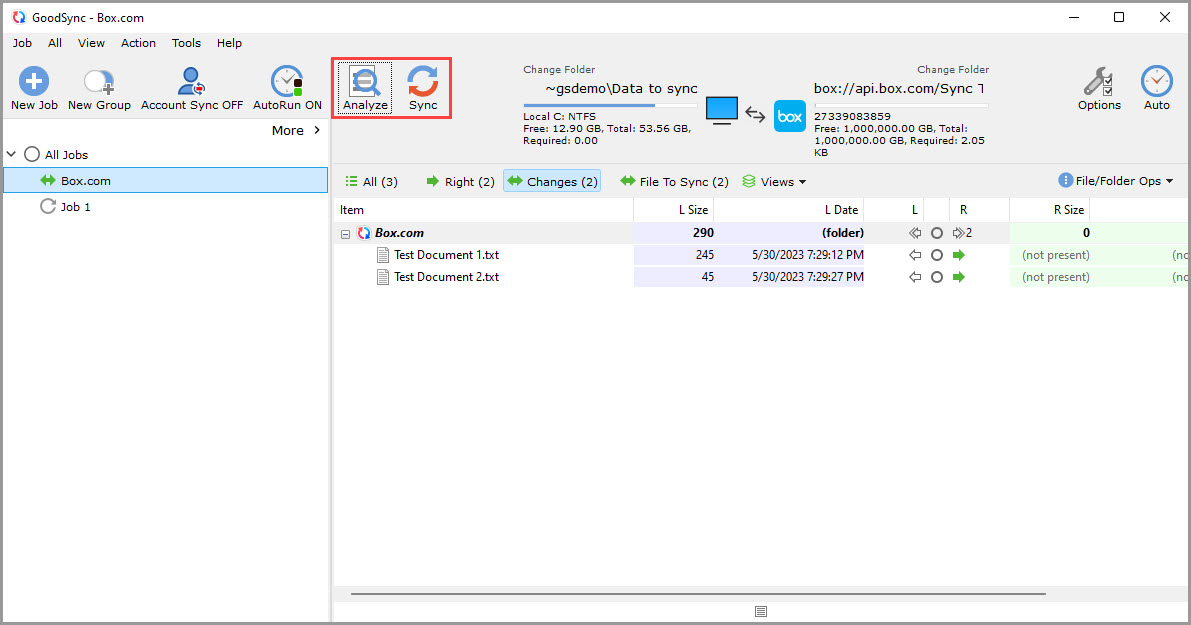Set green right arrow for Test Document 2.txt
The height and width of the screenshot is (625, 1191).
tap(959, 277)
